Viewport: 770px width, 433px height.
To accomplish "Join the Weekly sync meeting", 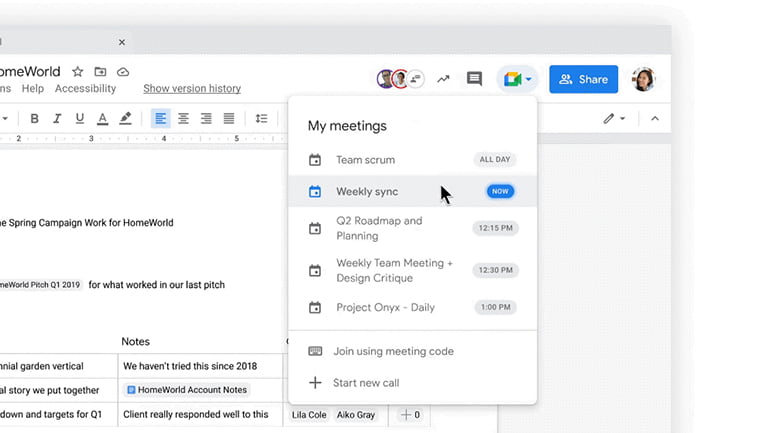I will pos(412,191).
